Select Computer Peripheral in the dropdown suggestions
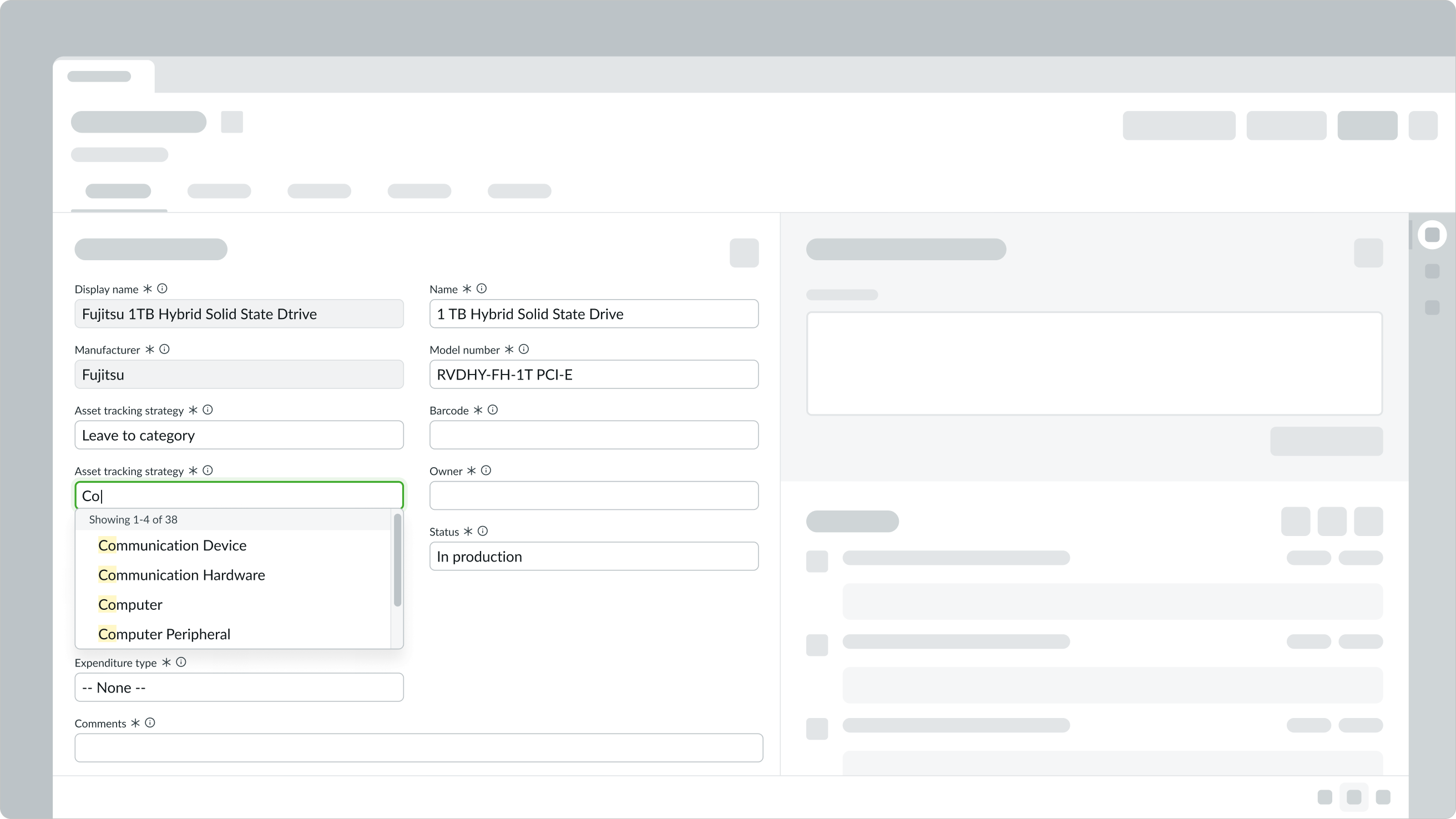The width and height of the screenshot is (1456, 819). click(x=164, y=633)
